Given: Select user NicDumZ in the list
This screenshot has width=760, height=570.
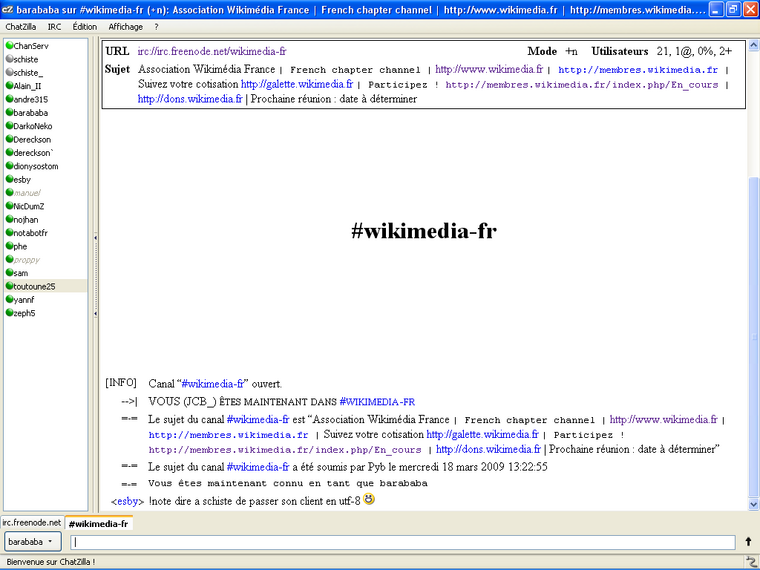Looking at the screenshot, I should point(46,206).
